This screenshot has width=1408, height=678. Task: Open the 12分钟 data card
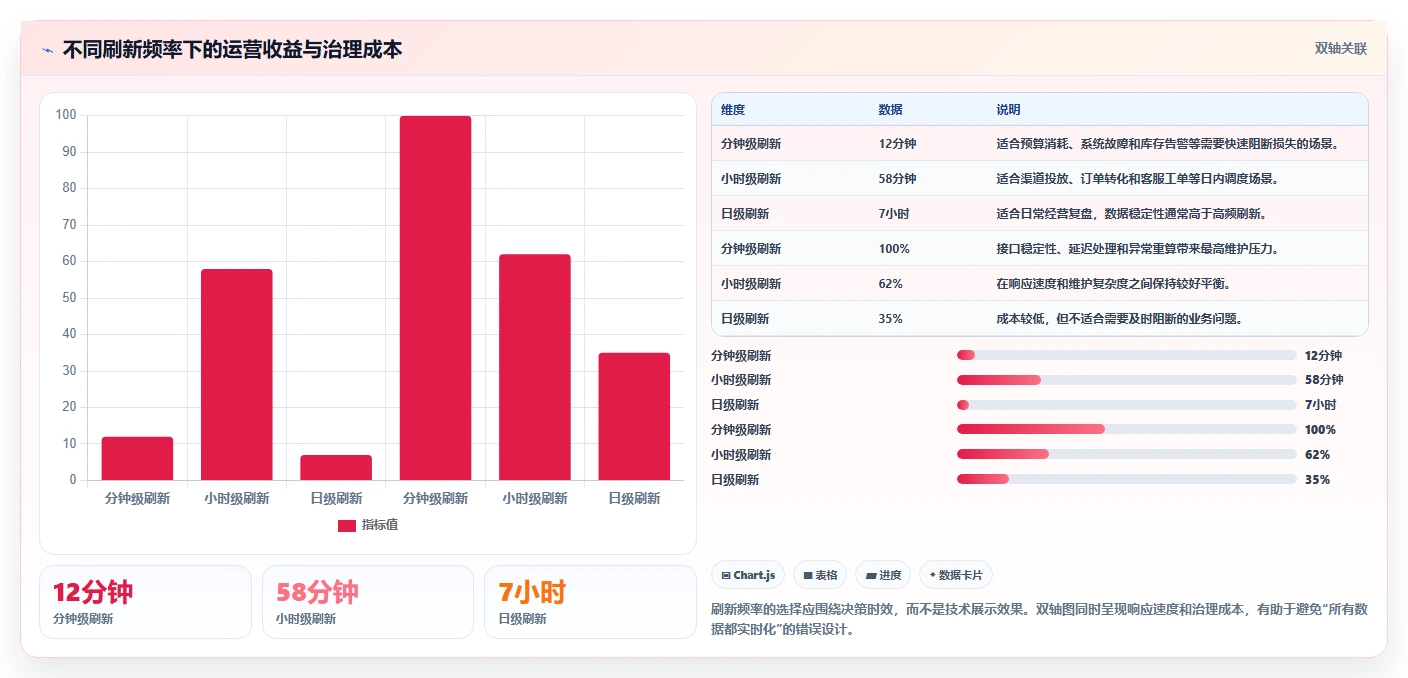pyautogui.click(x=145, y=602)
